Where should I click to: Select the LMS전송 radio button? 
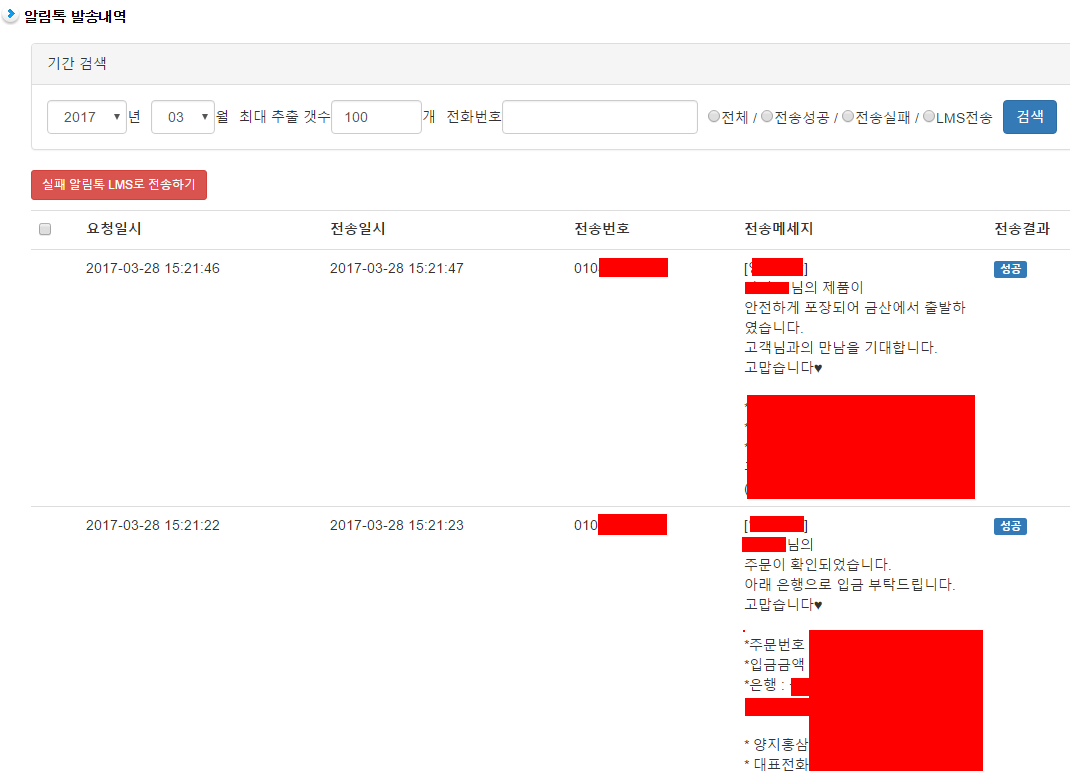click(x=929, y=117)
